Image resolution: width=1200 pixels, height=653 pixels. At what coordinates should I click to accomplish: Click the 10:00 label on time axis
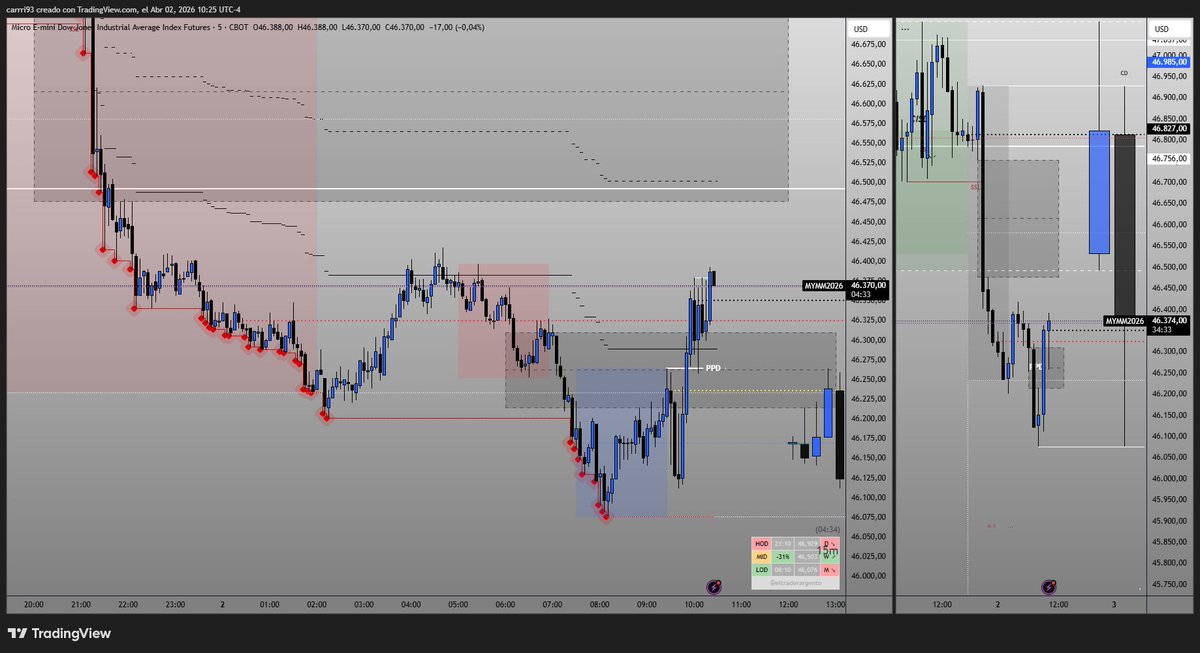pos(694,604)
